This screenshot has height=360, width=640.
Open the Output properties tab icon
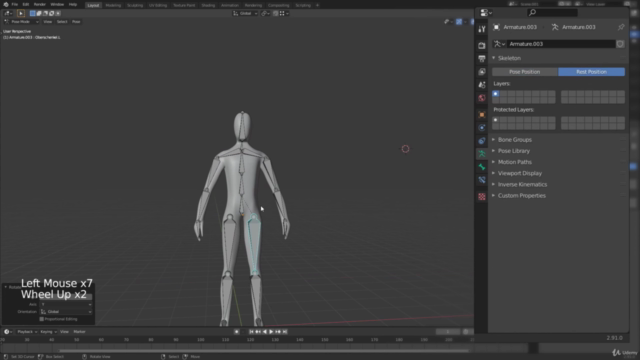[482, 58]
